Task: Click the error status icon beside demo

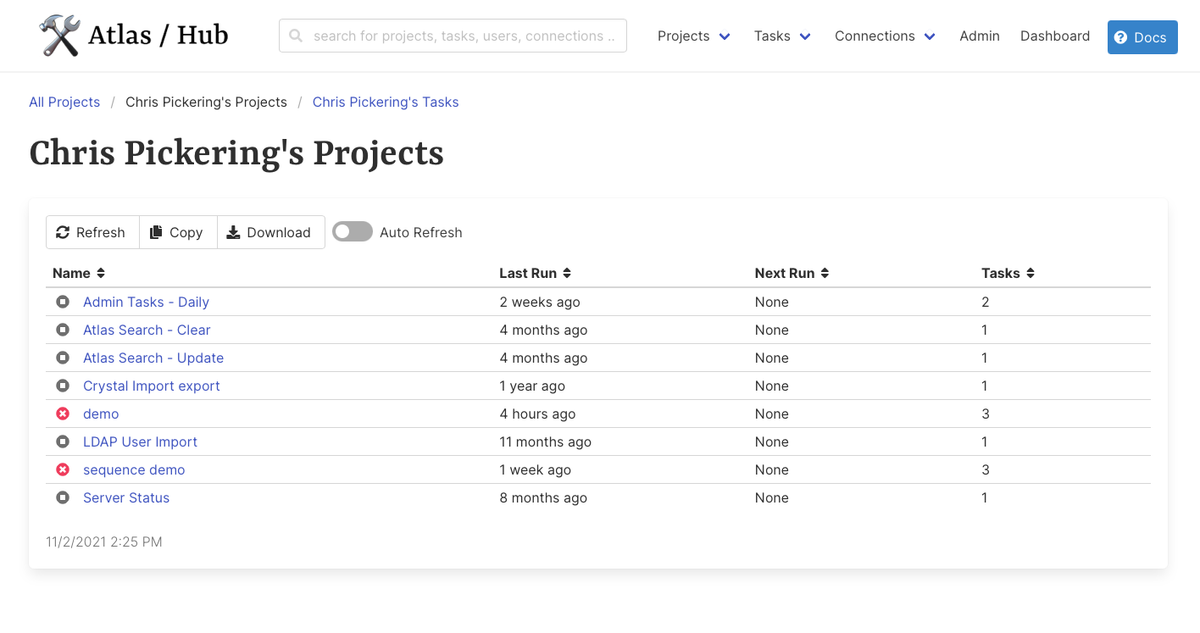Action: (62, 413)
